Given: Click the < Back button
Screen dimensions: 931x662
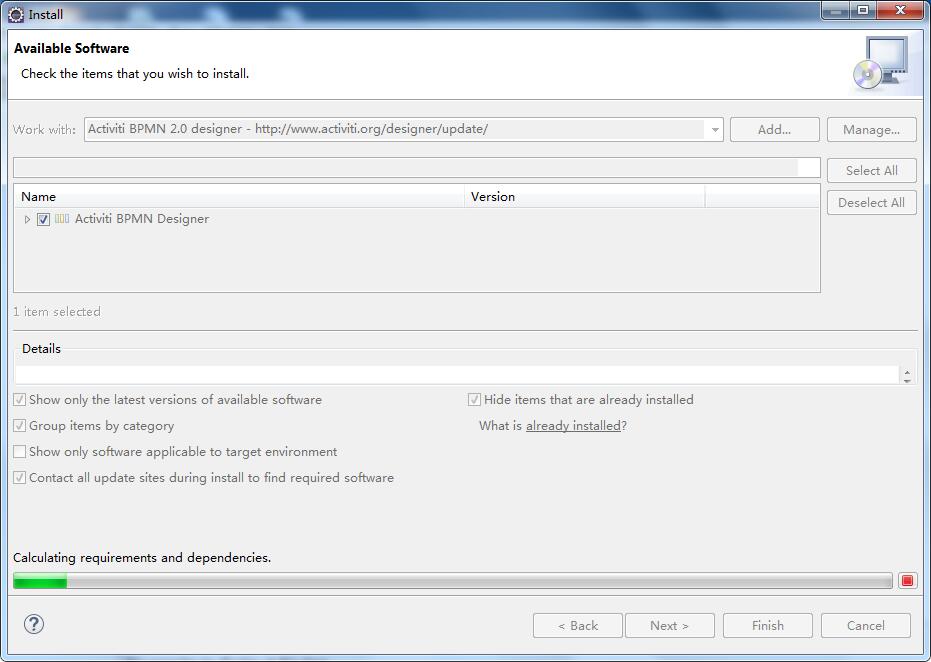Looking at the screenshot, I should (578, 625).
